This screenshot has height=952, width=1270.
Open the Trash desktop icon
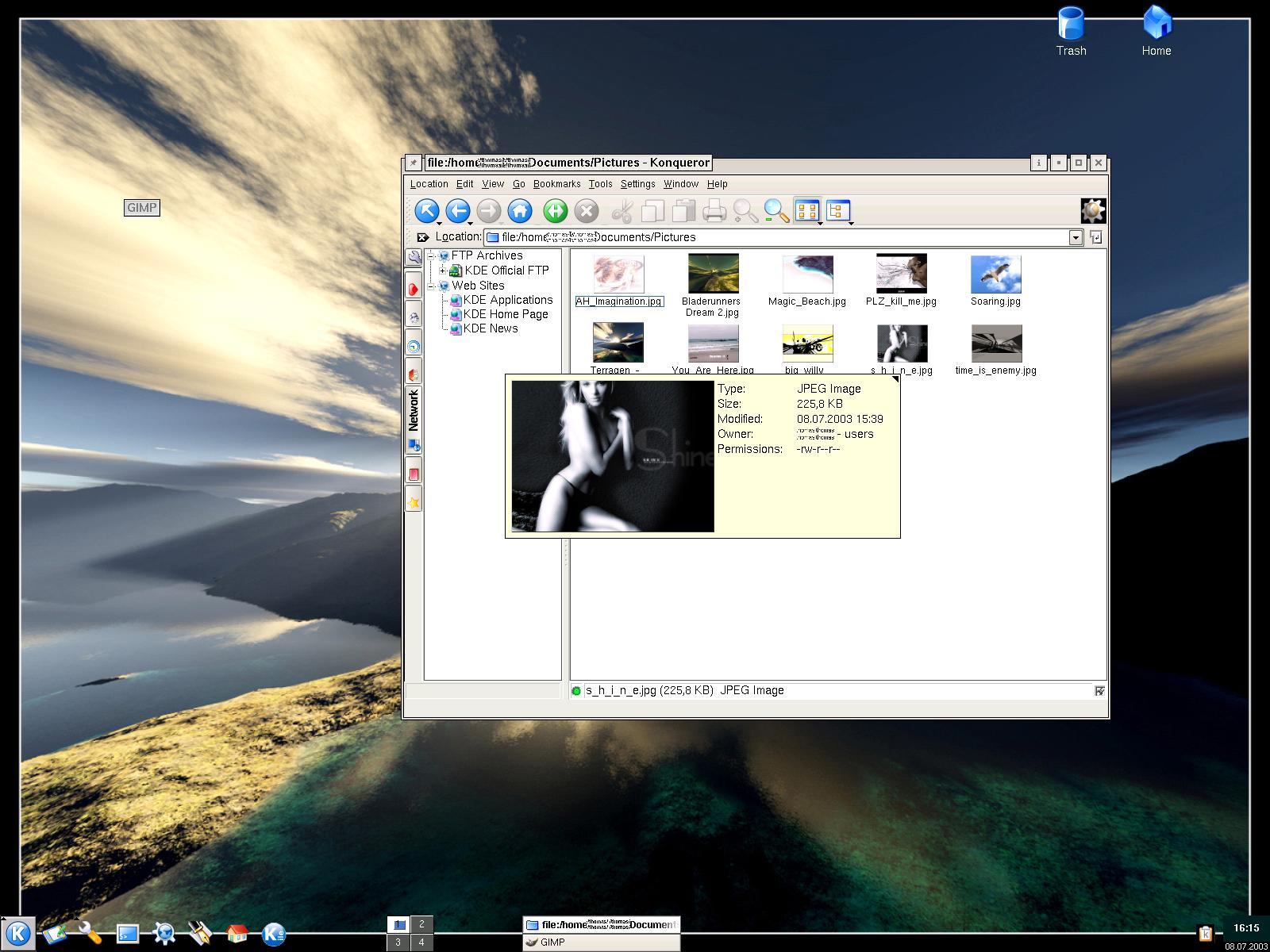point(1071,30)
